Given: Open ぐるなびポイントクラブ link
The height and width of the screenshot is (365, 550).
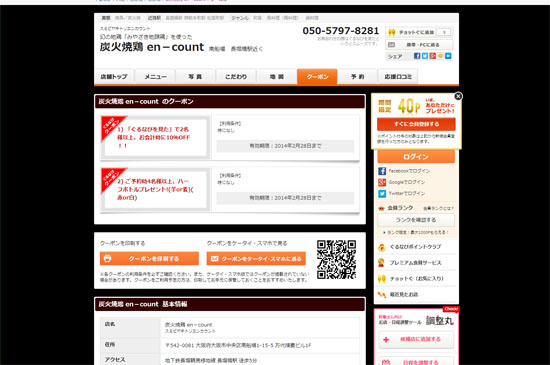Looking at the screenshot, I should point(415,247).
